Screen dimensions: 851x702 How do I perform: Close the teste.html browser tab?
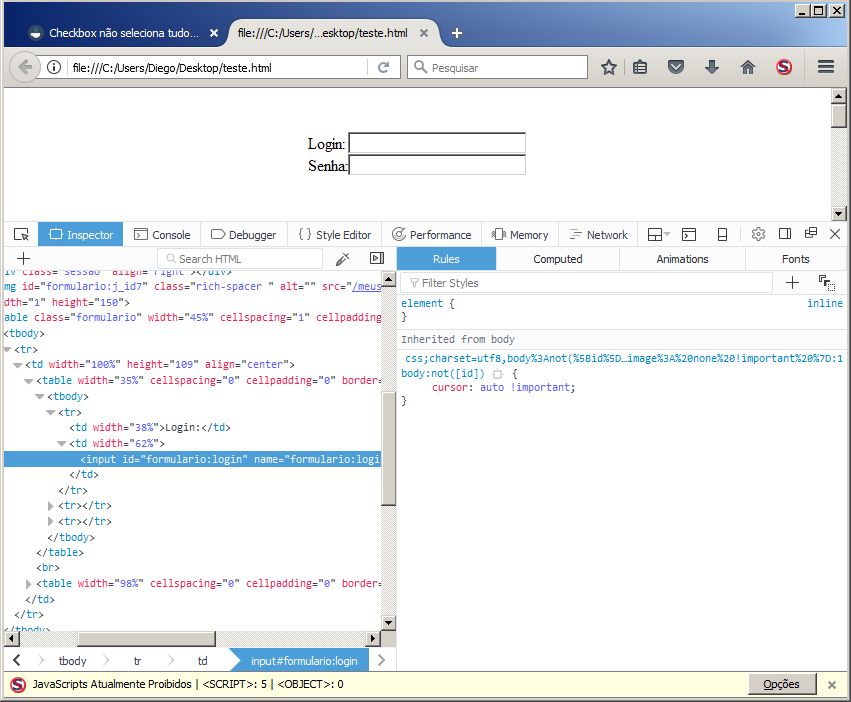point(424,33)
